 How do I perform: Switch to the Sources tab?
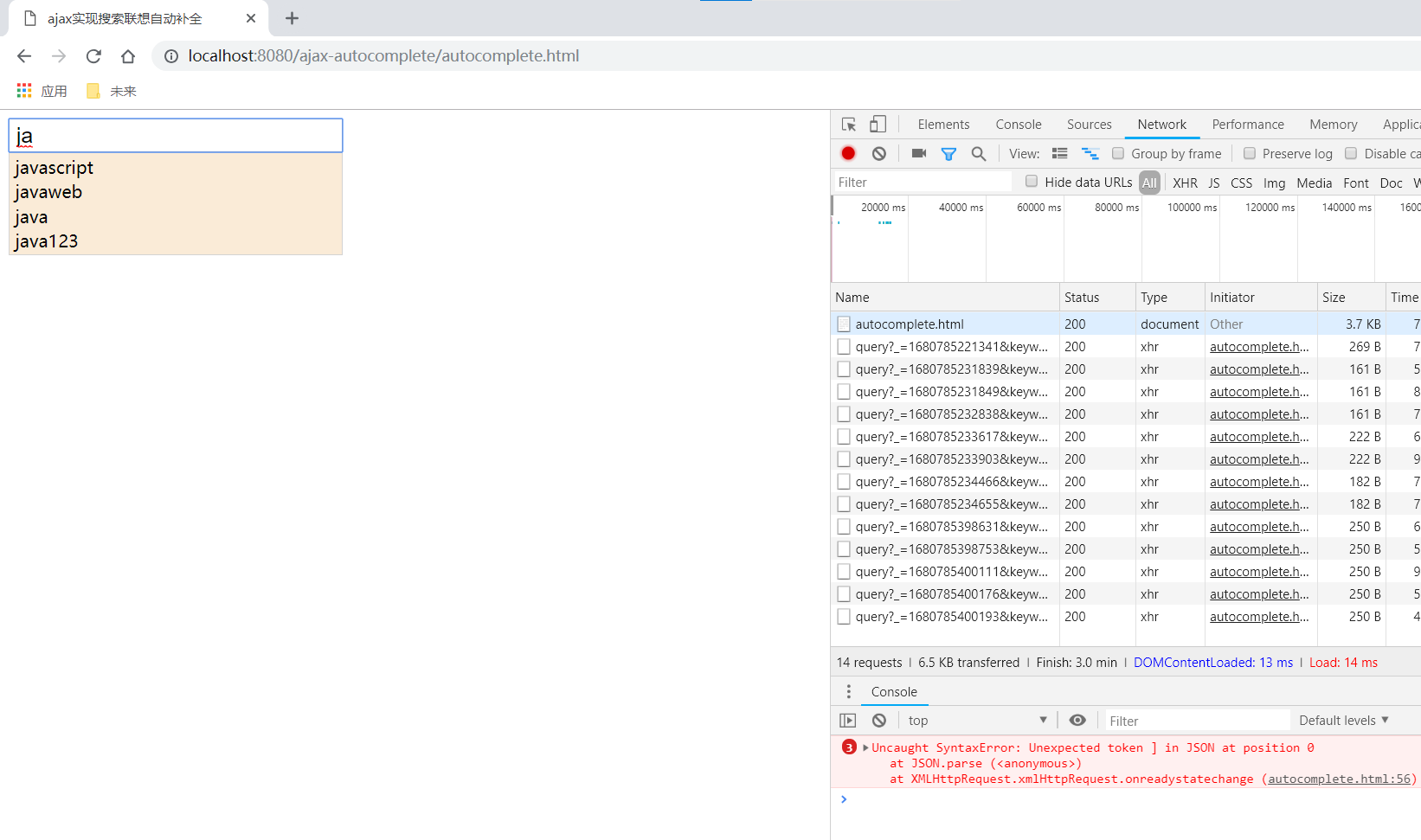(x=1090, y=125)
